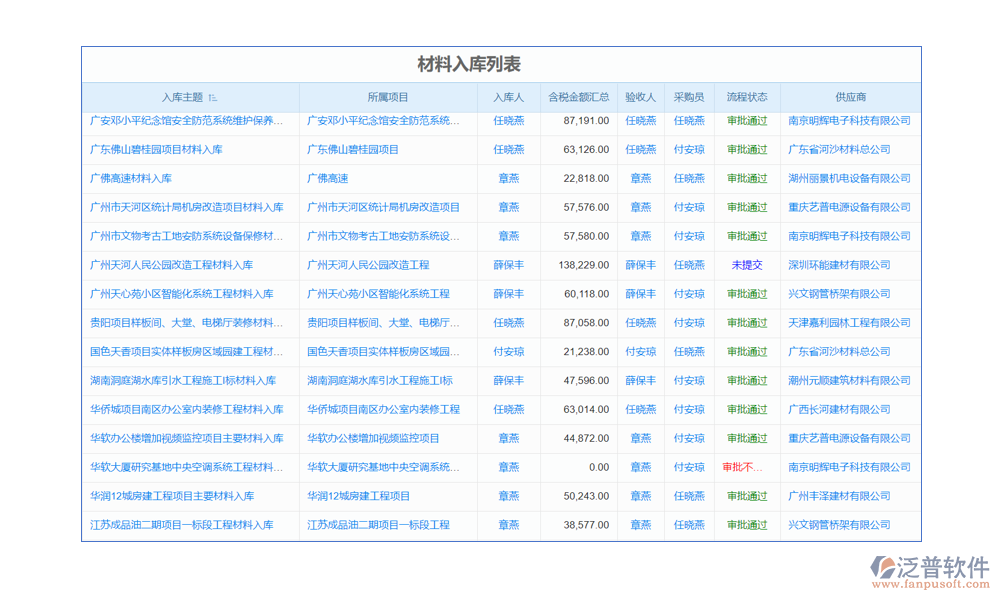This screenshot has height=600, width=1000.
Task: Click supplier 深圳环能建材有限公司
Action: [x=839, y=266]
